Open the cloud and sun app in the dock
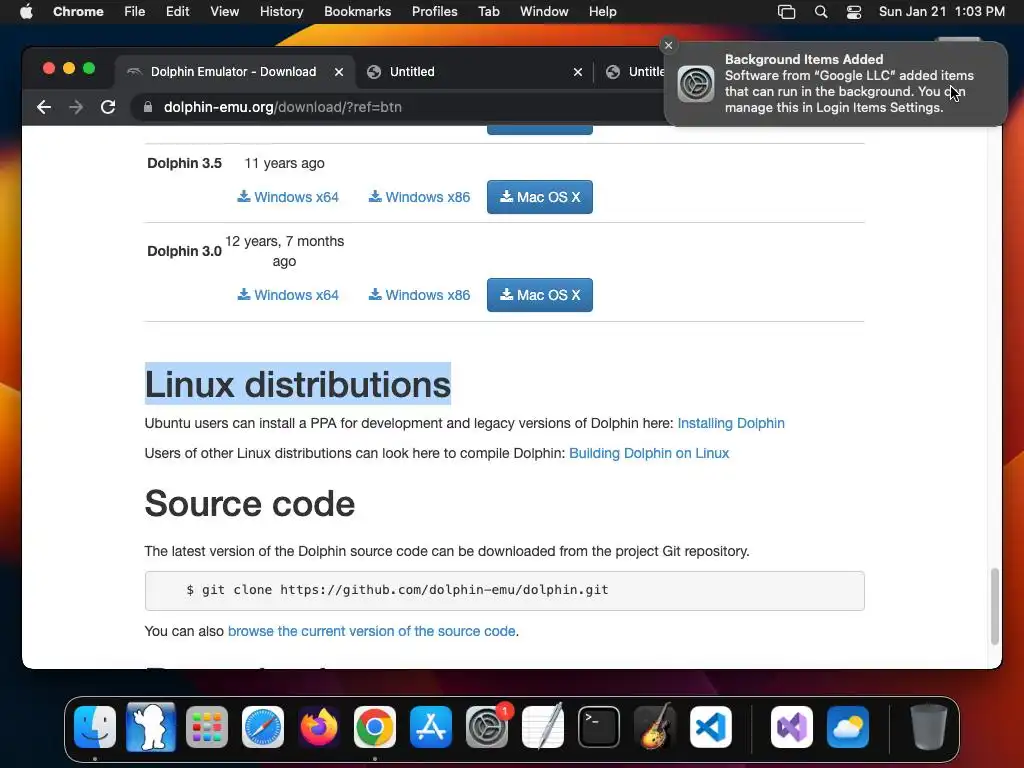Image resolution: width=1024 pixels, height=768 pixels. coord(848,727)
